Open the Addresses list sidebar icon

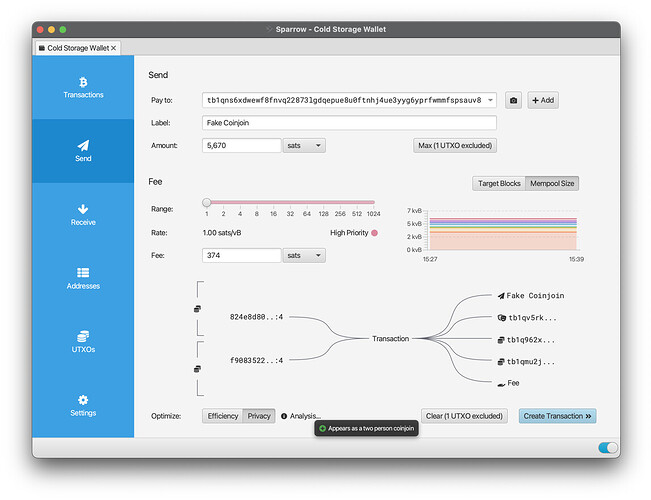click(83, 272)
